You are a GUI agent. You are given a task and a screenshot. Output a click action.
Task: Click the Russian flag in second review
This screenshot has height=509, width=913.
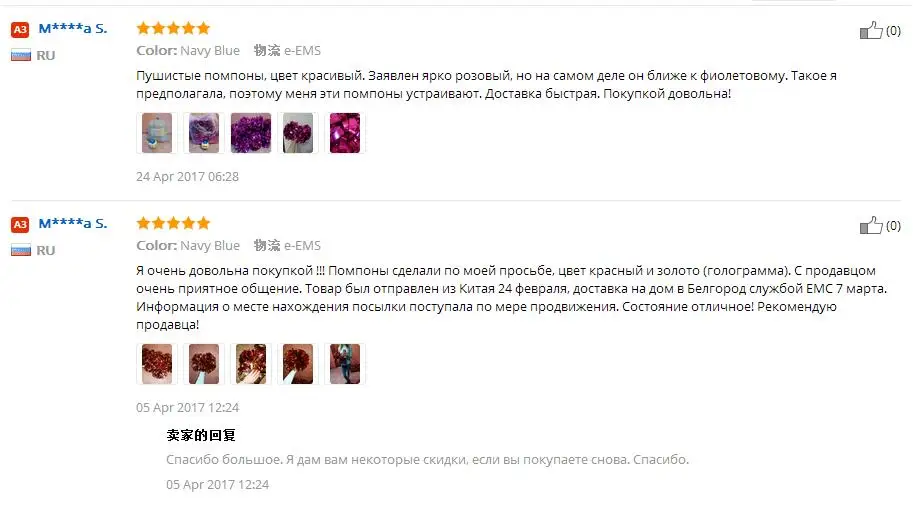[x=21, y=250]
